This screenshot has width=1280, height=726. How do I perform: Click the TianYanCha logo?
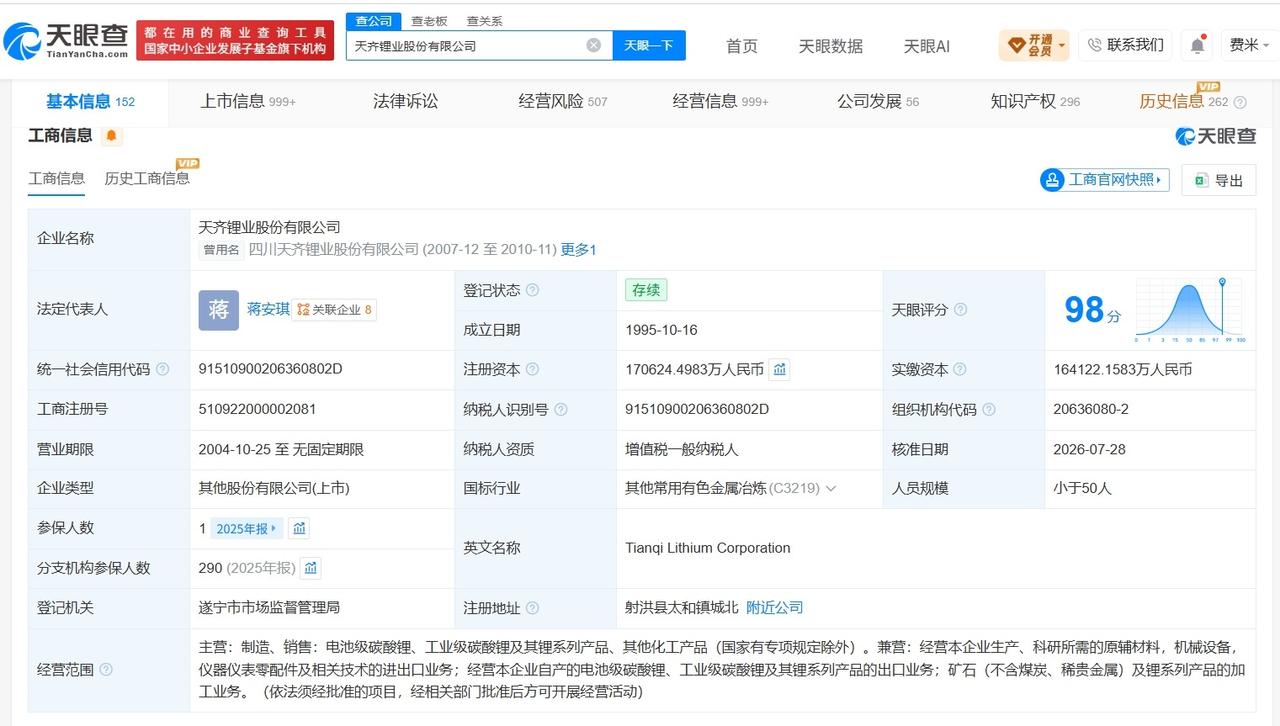pyautogui.click(x=66, y=41)
